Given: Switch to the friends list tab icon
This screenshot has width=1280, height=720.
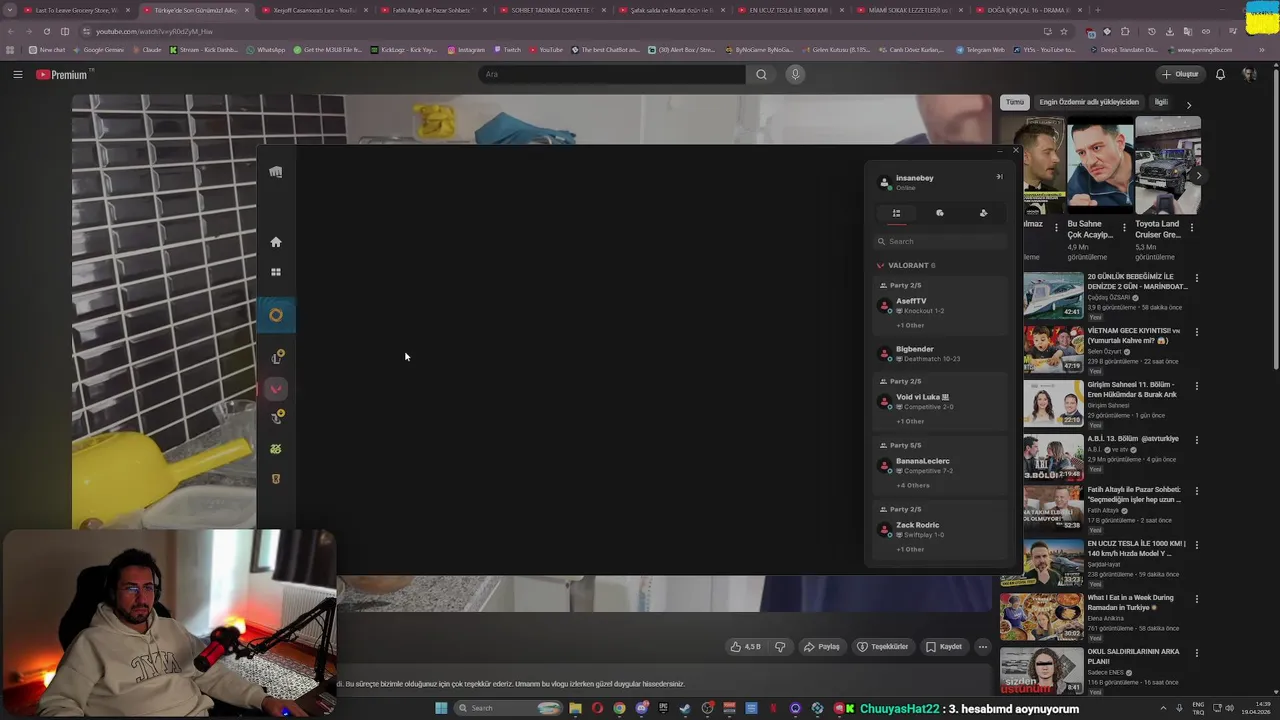Looking at the screenshot, I should tap(896, 213).
